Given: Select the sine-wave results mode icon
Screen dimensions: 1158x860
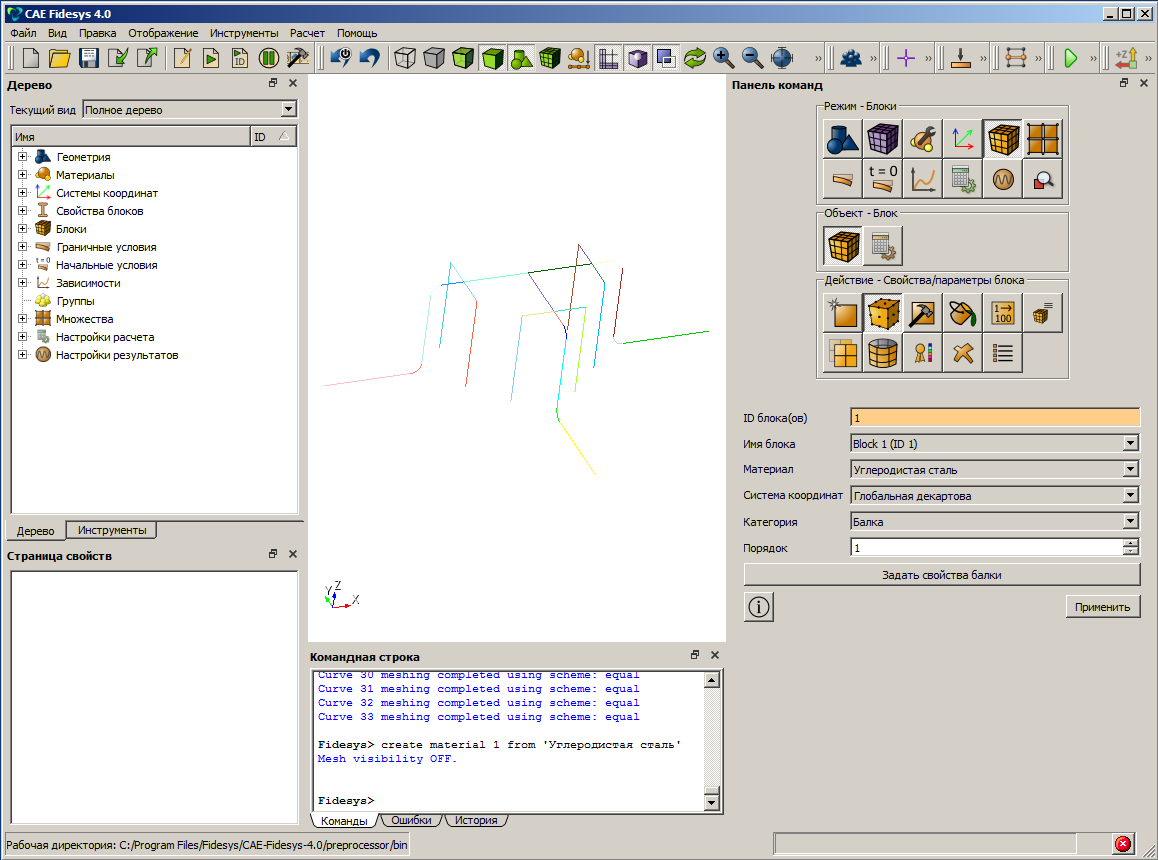Looking at the screenshot, I should 1003,179.
